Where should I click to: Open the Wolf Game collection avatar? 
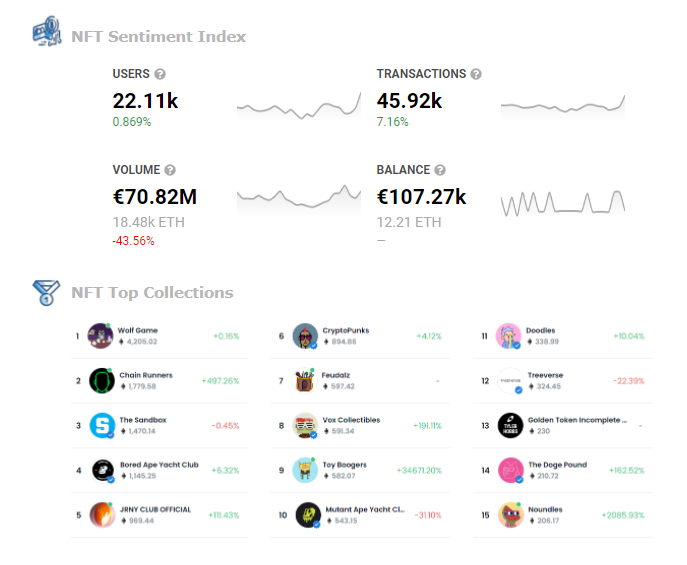point(100,336)
